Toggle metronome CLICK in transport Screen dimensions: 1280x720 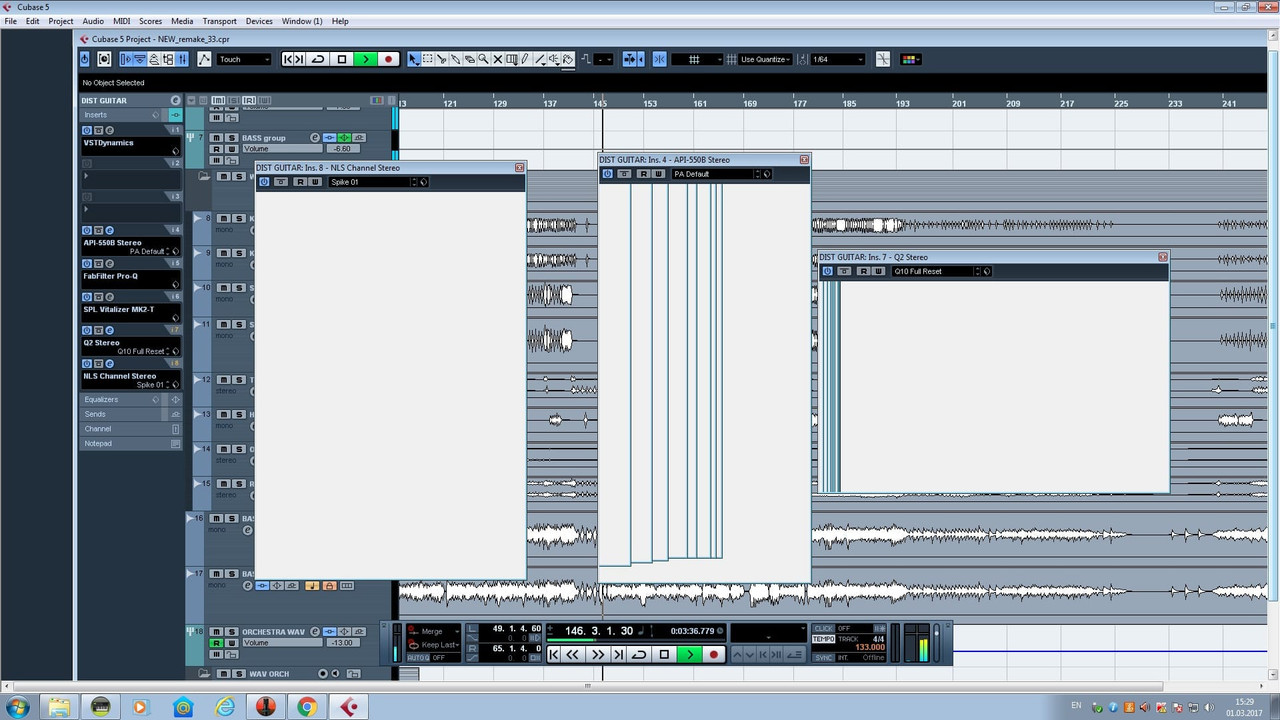[823, 628]
